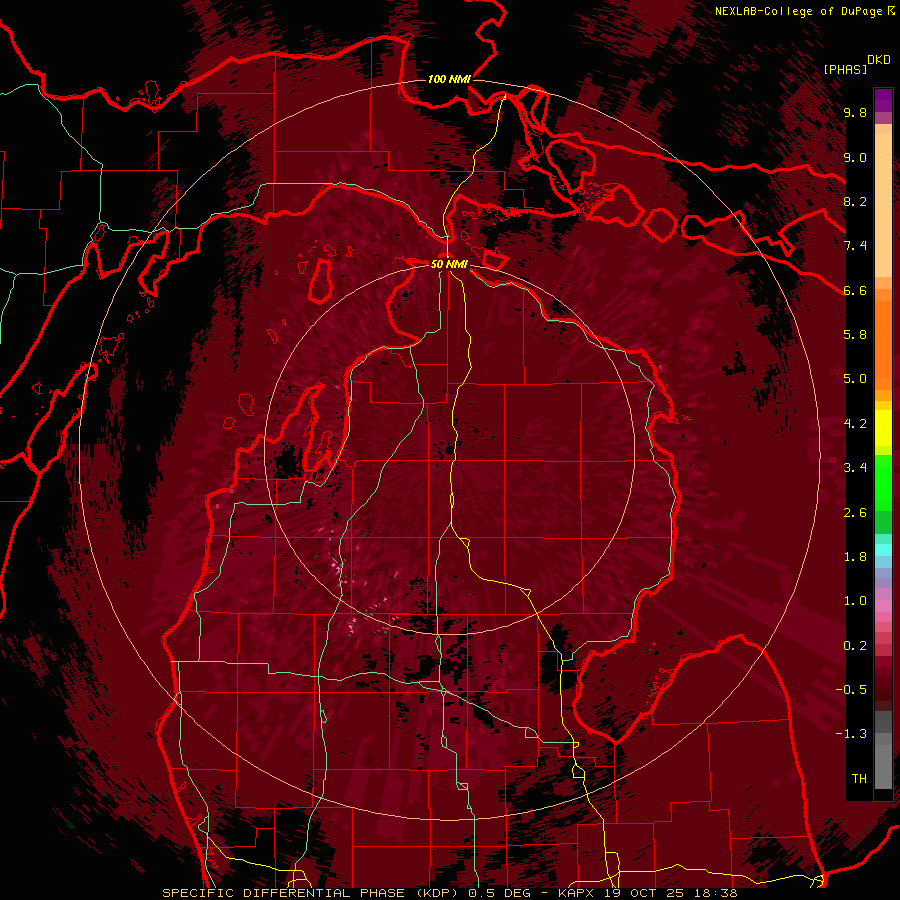Click the 1.0 value on the color scale
The image size is (900, 900).
(x=855, y=601)
